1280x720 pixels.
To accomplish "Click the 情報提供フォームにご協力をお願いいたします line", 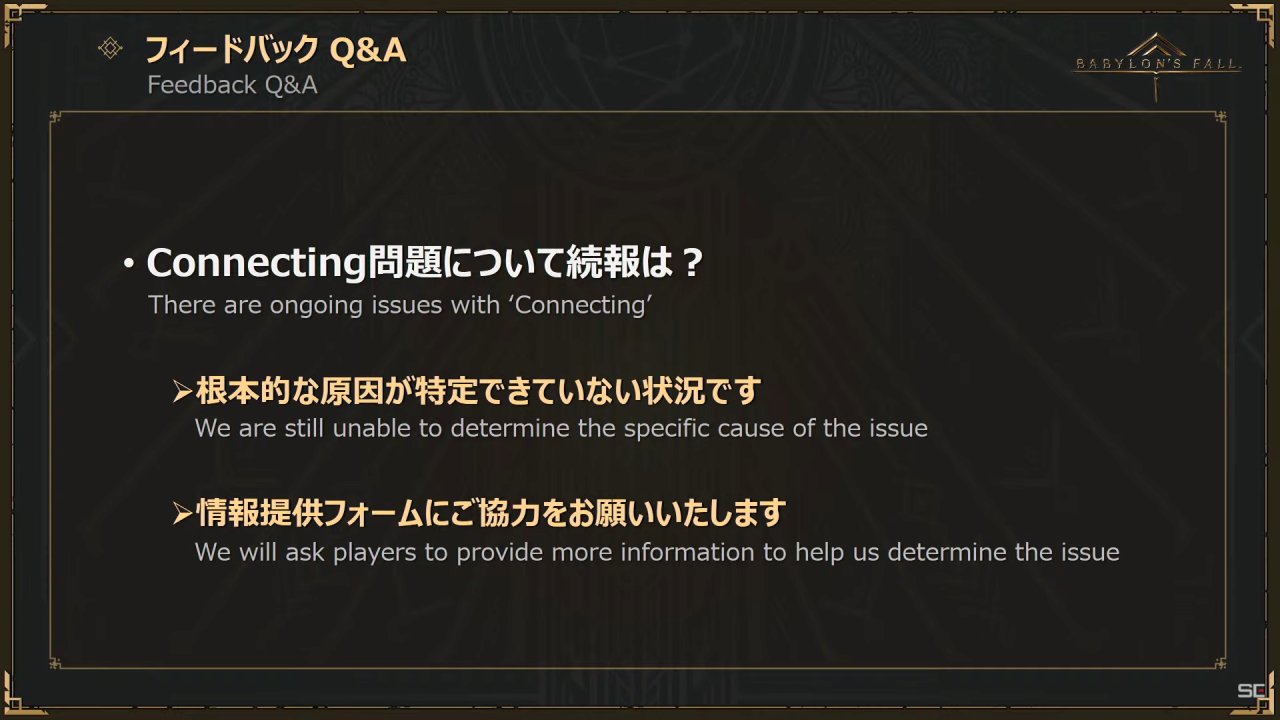I will [x=490, y=514].
